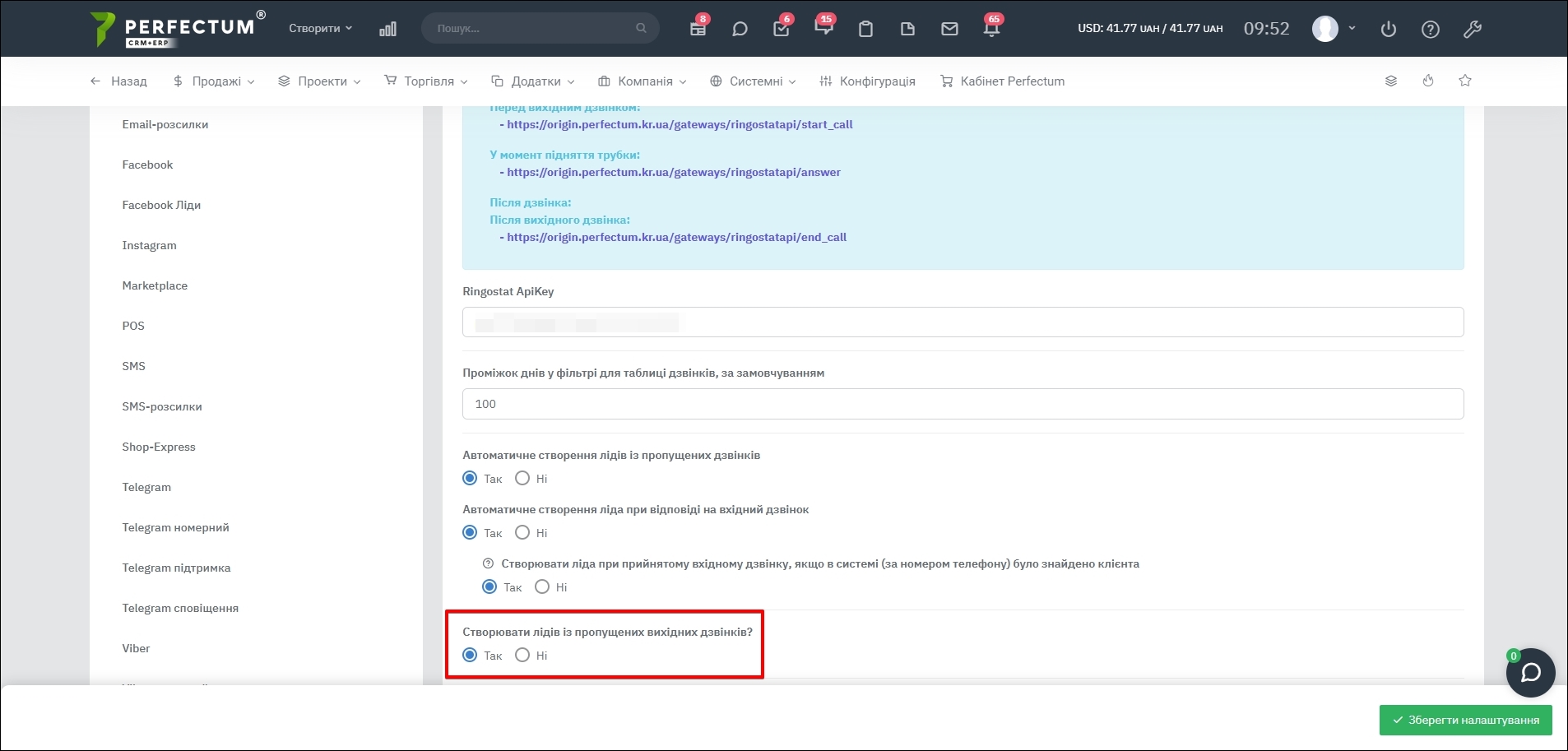Open 'Конфігурація' in navbar
This screenshot has height=751, width=1568.
click(867, 81)
